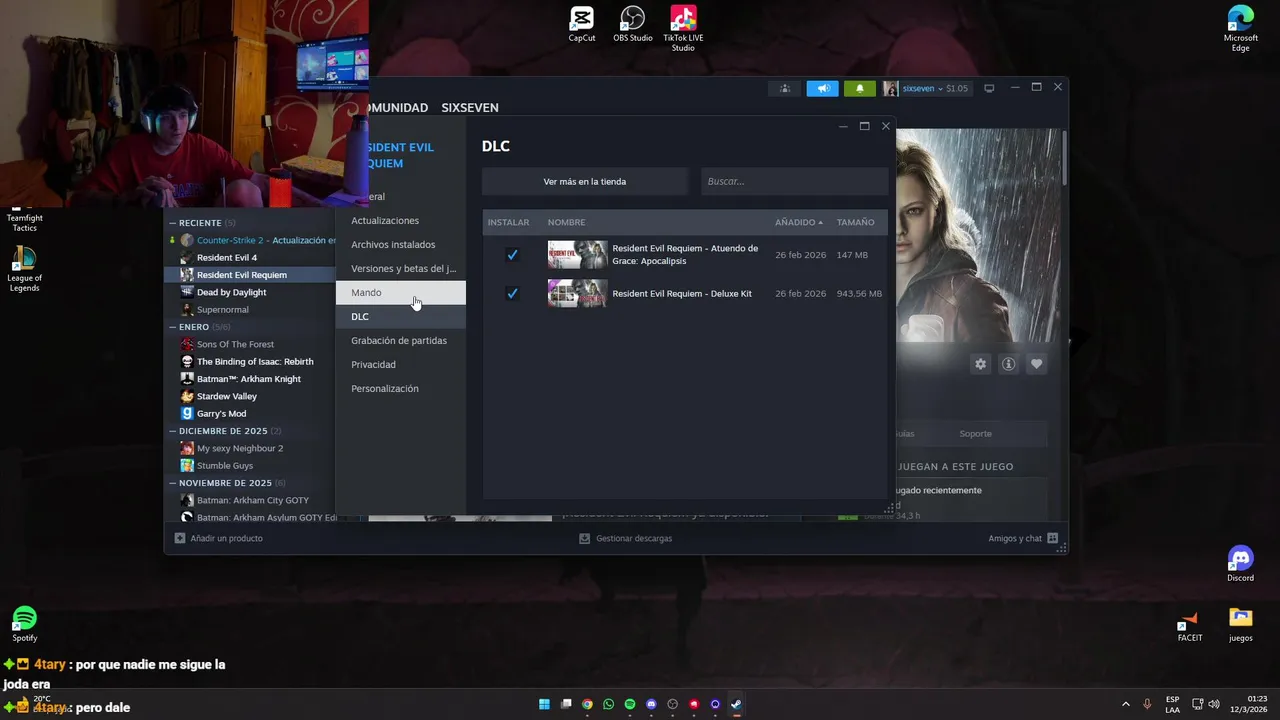The width and height of the screenshot is (1280, 720).
Task: Open Grabación de partidas properties tab
Action: [401, 340]
